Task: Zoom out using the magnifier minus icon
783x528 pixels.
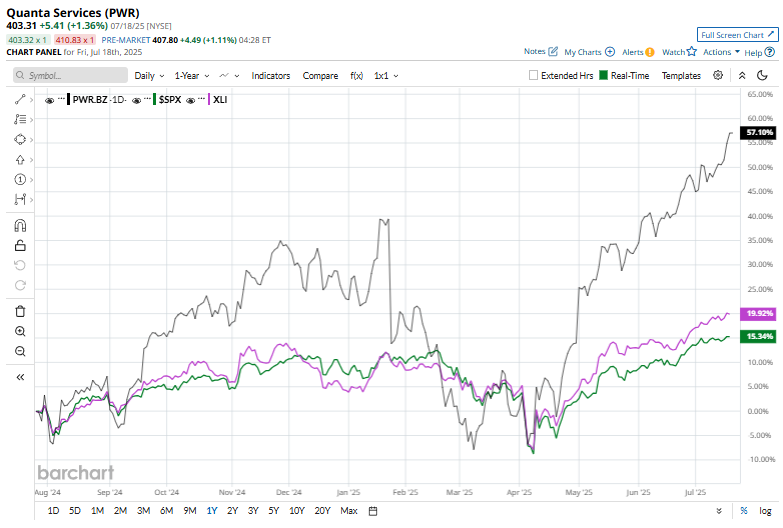Action: coord(20,351)
